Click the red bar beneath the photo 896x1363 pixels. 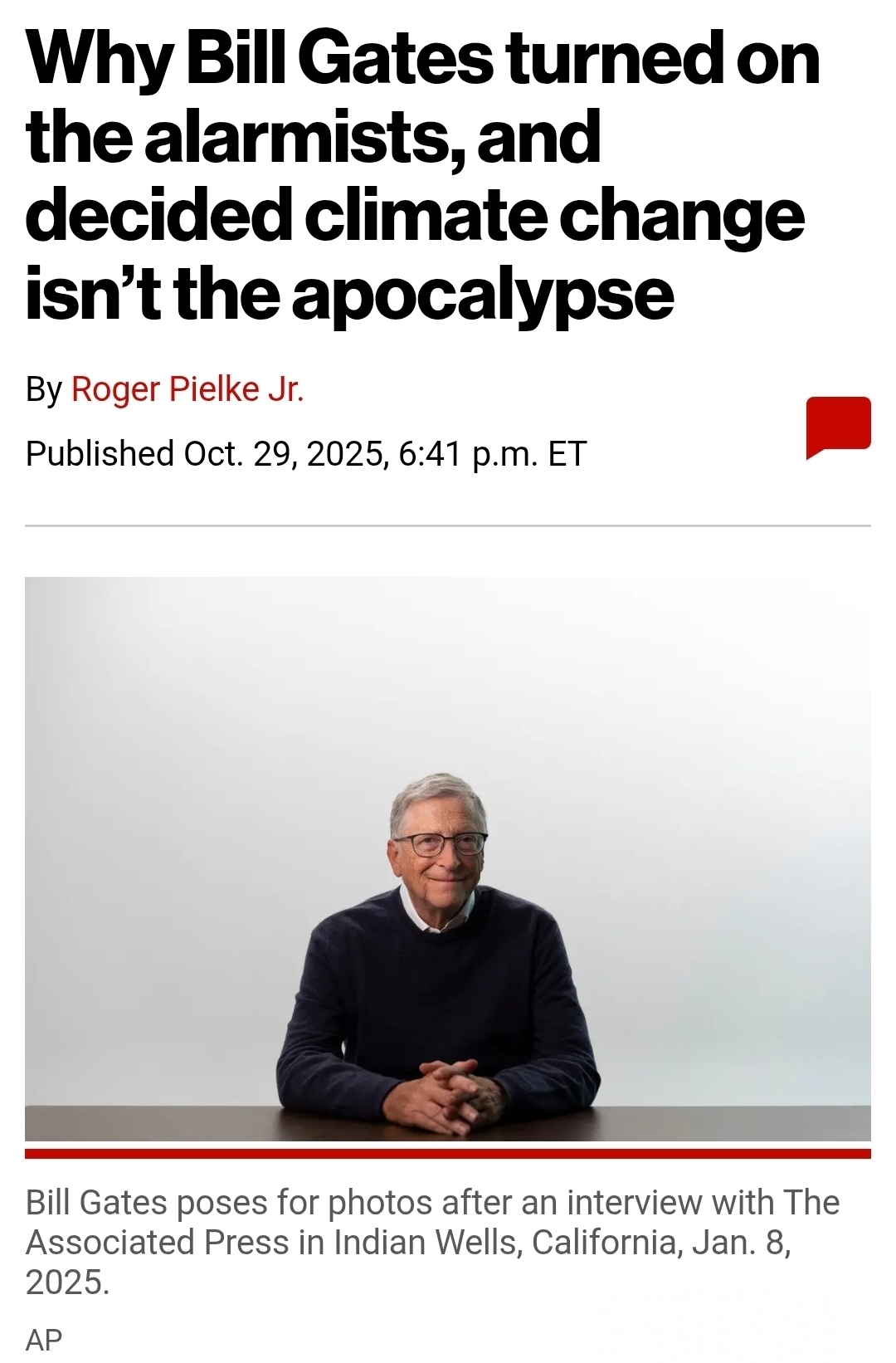pyautogui.click(x=448, y=1153)
